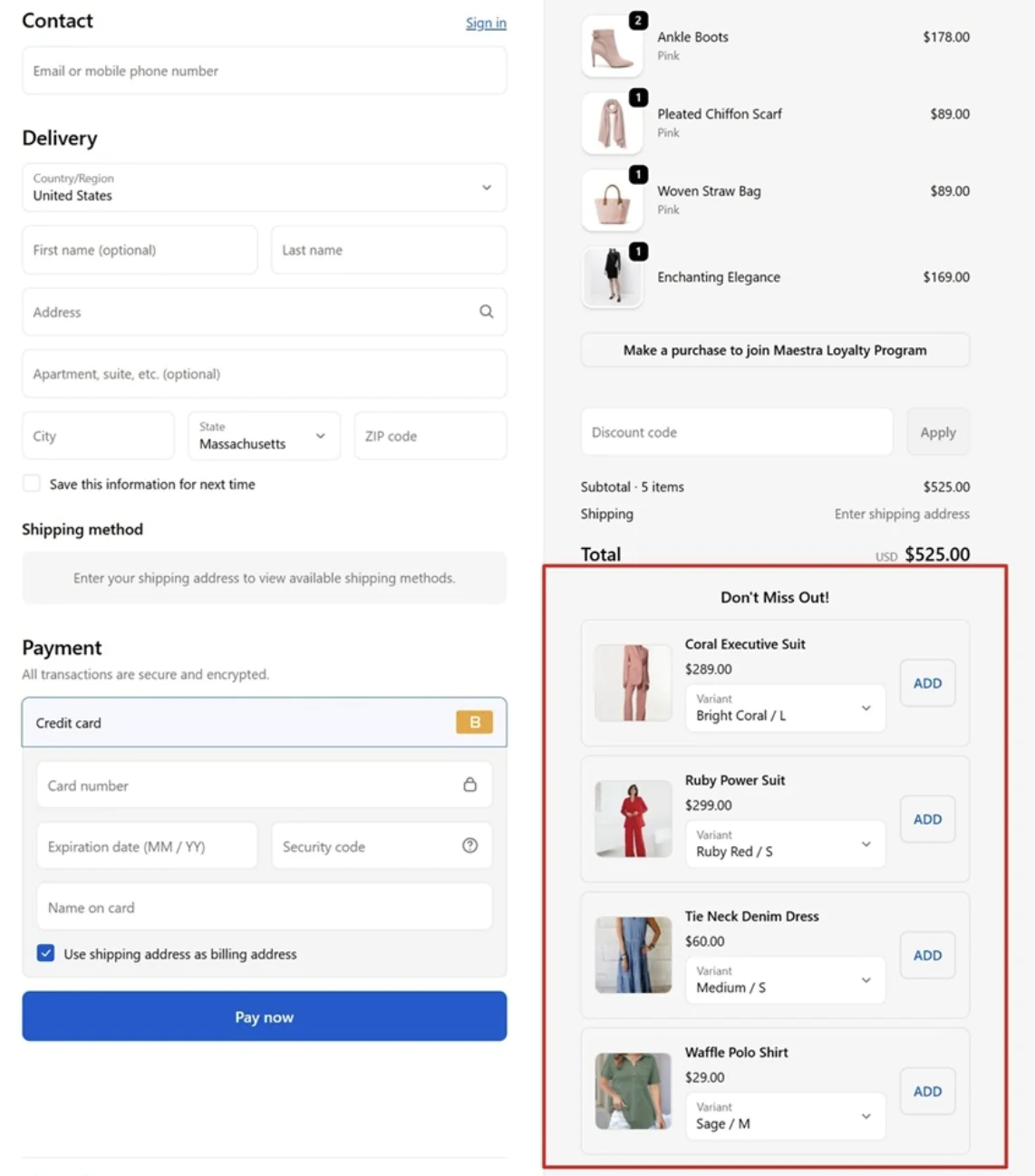Add the Ruby Power Suit to cart

click(926, 819)
